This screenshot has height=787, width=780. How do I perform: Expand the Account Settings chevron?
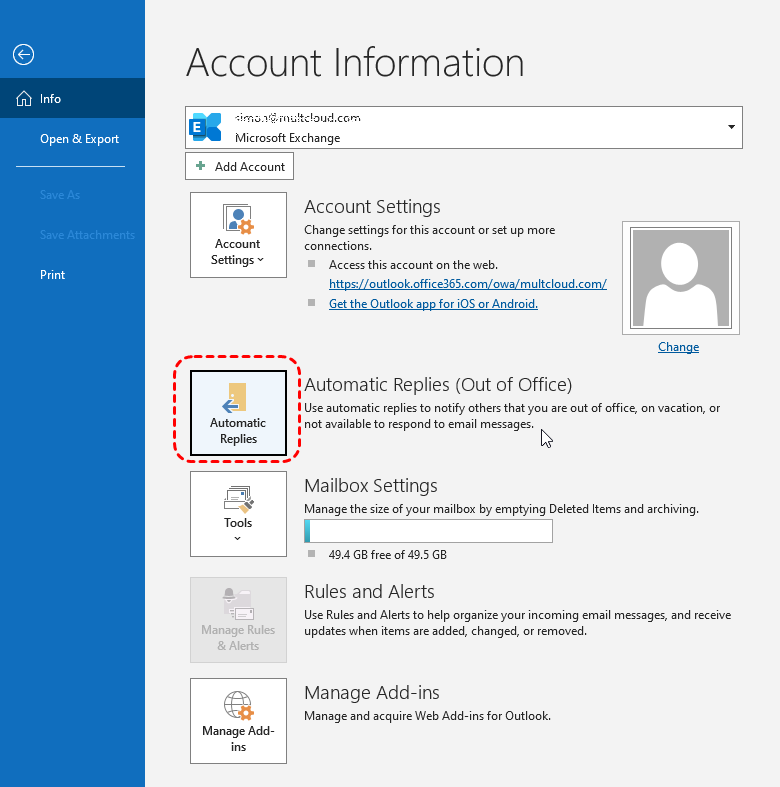261,261
